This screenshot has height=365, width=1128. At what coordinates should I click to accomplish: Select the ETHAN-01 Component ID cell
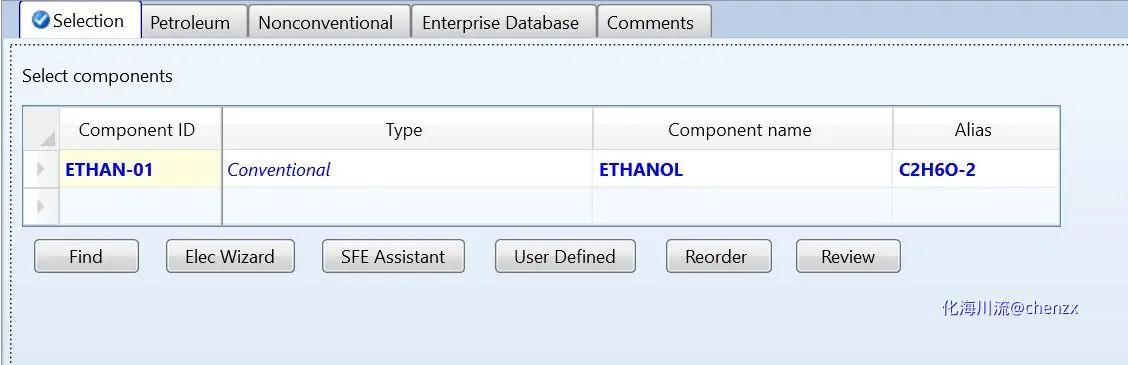140,169
